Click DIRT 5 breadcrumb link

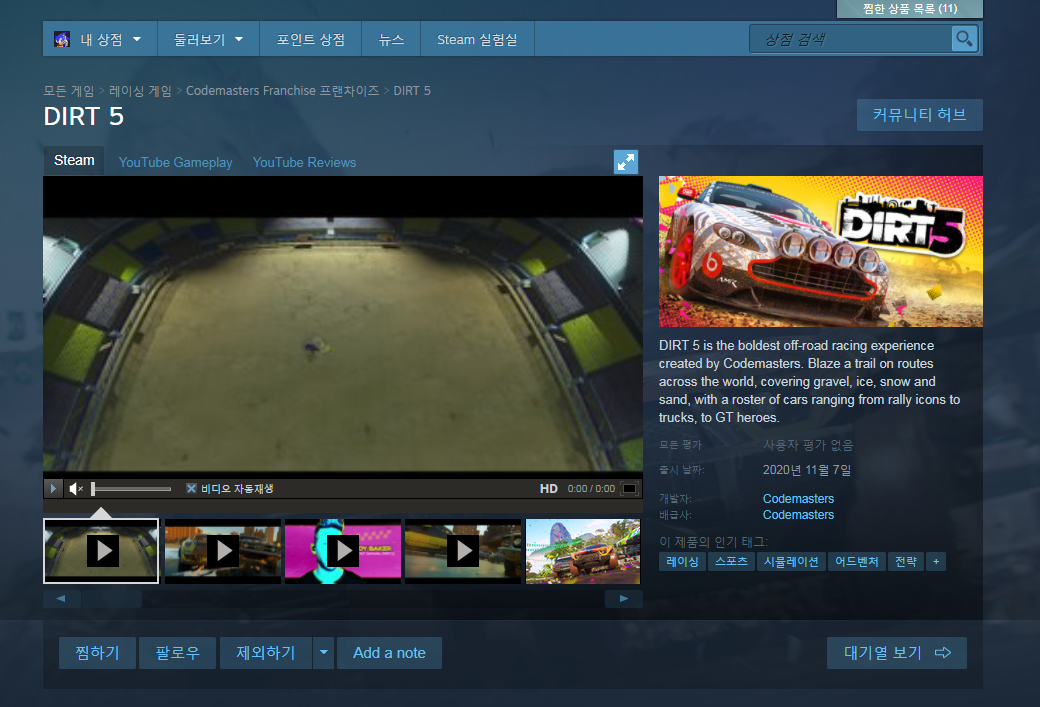click(412, 90)
